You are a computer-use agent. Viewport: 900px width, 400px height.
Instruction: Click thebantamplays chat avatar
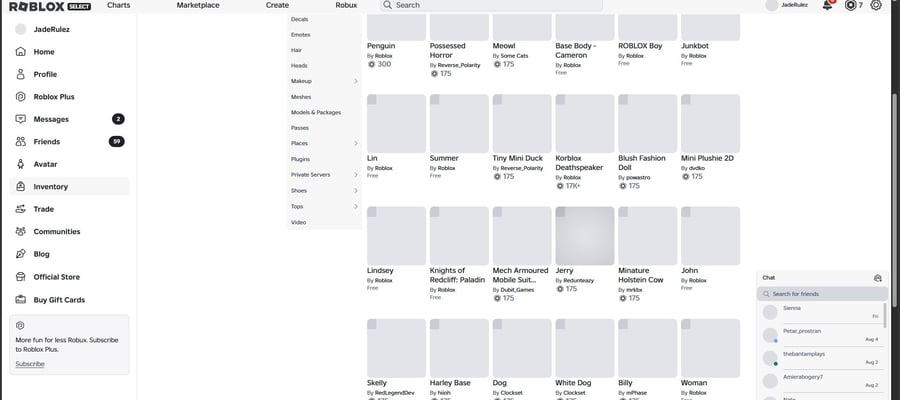[770, 358]
